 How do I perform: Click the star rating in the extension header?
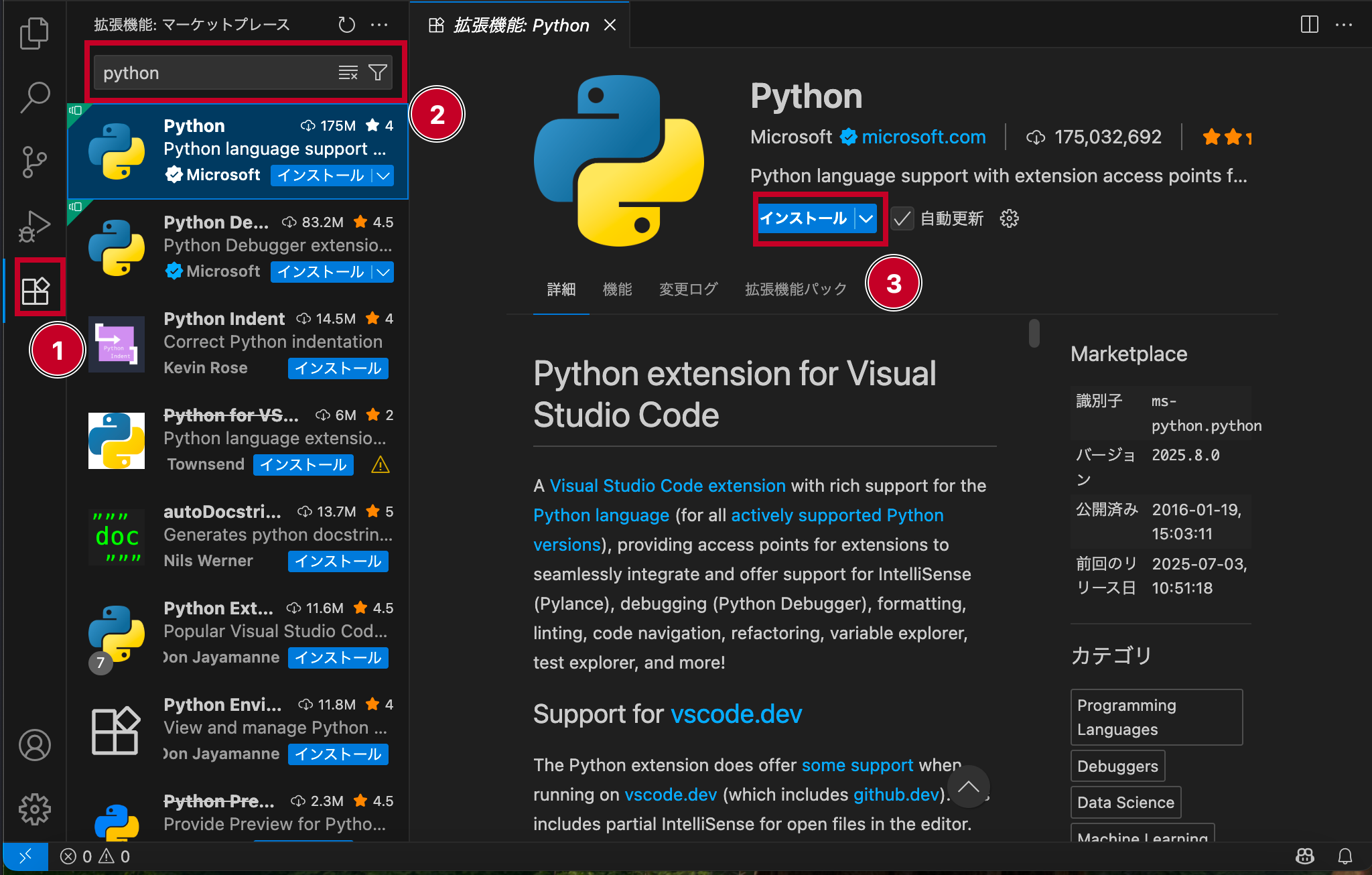tap(1227, 137)
